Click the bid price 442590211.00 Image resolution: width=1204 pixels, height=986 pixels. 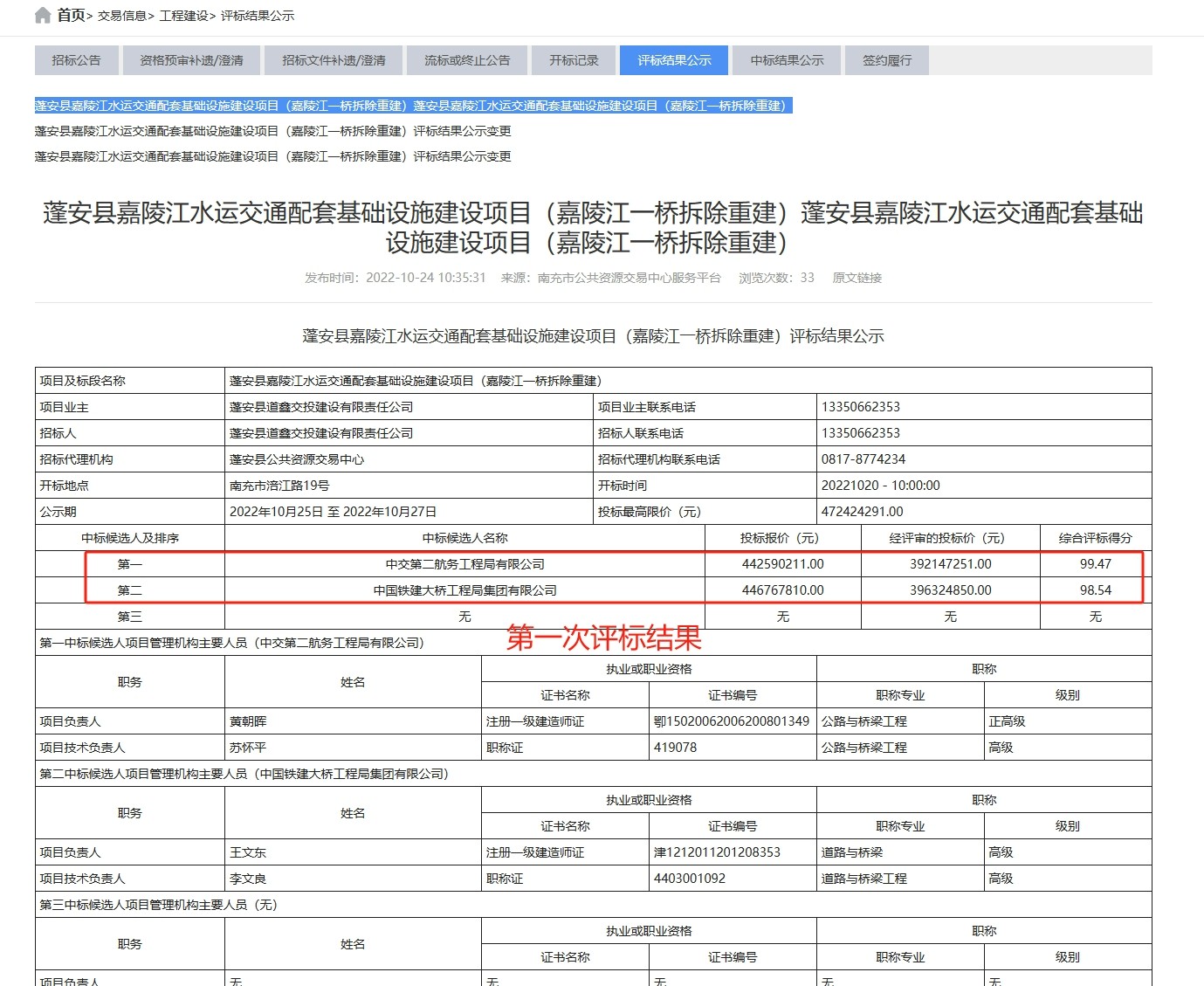click(782, 564)
